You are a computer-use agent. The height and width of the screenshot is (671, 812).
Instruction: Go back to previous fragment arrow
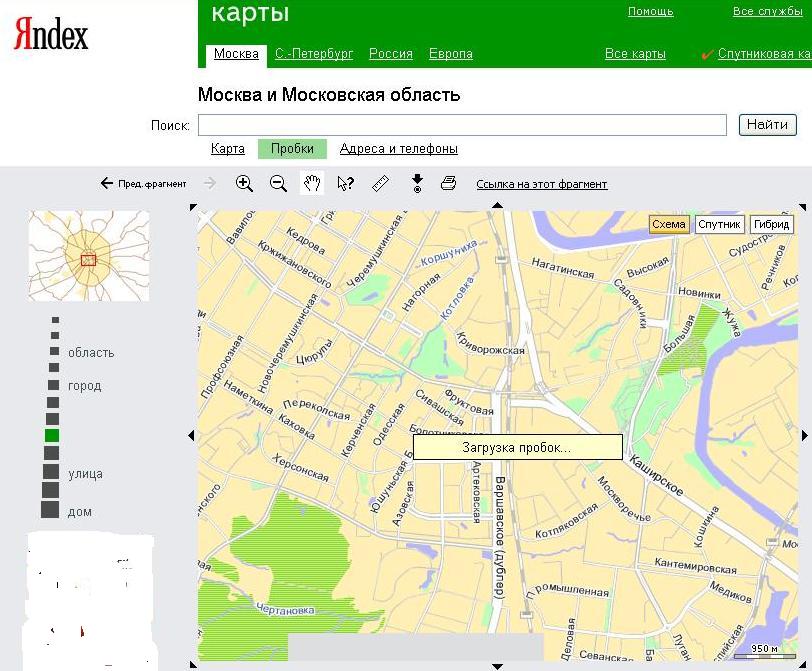107,184
